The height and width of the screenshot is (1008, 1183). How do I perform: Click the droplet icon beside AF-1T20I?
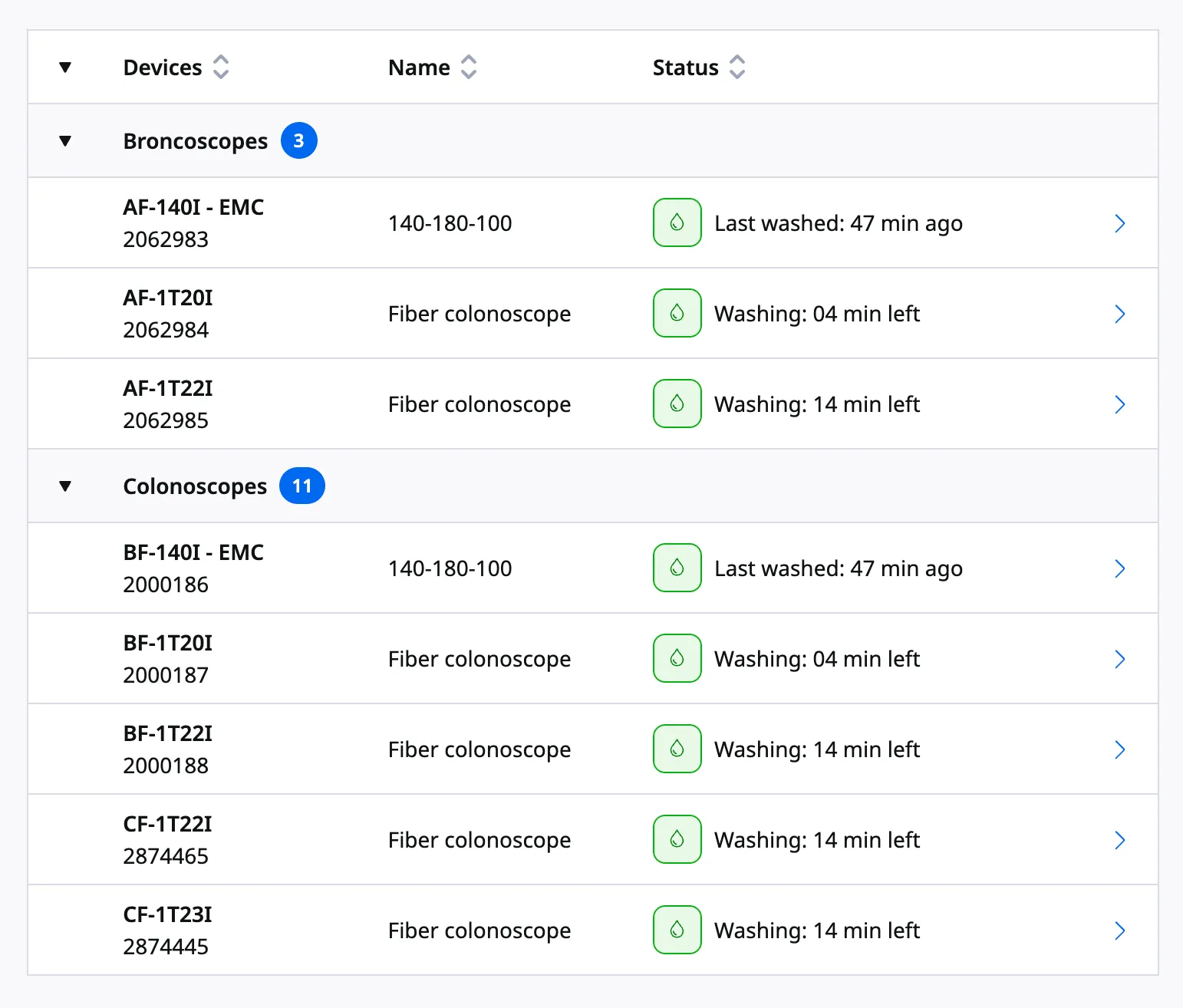coord(677,313)
